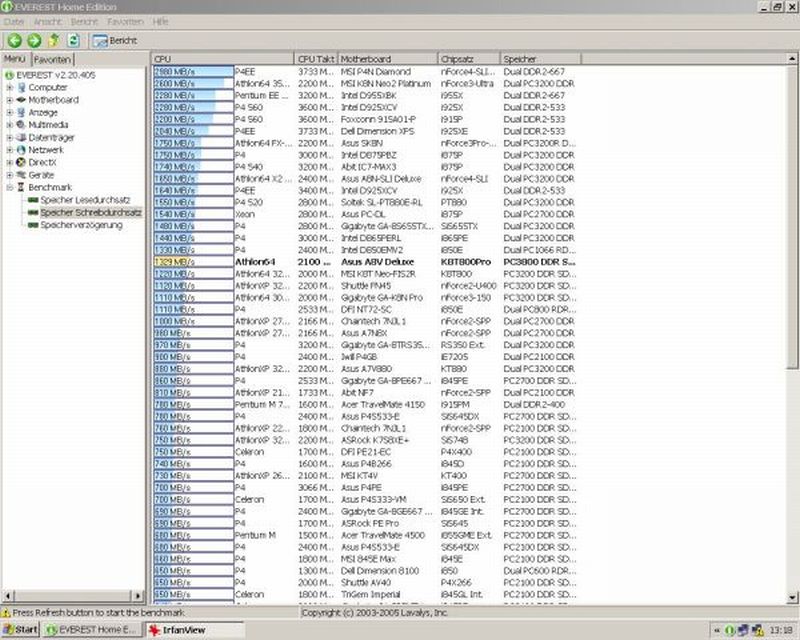Image resolution: width=800 pixels, height=640 pixels.
Task: Select the Acer TravelMate 4150 row
Action: (x=365, y=404)
